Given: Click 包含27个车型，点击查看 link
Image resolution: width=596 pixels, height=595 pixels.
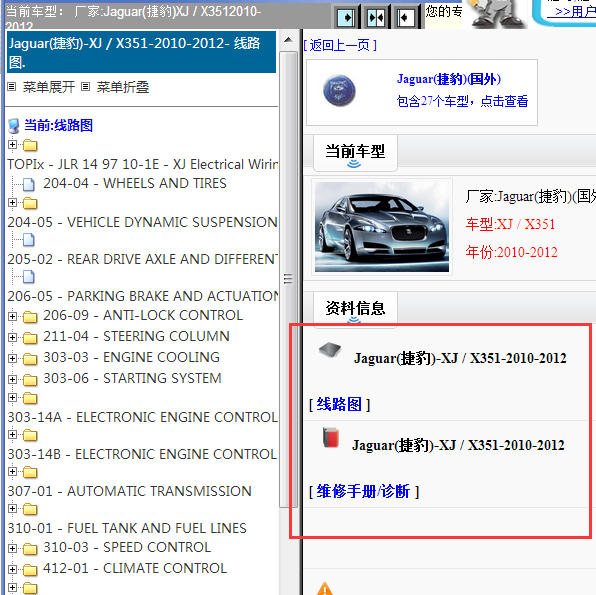Looking at the screenshot, I should tap(462, 101).
